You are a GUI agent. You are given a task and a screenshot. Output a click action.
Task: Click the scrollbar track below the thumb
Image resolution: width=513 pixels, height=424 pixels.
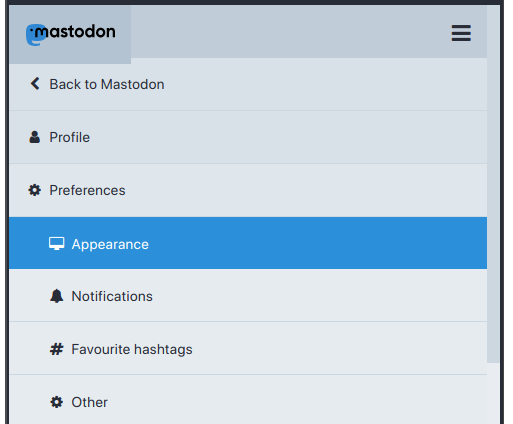point(493,393)
